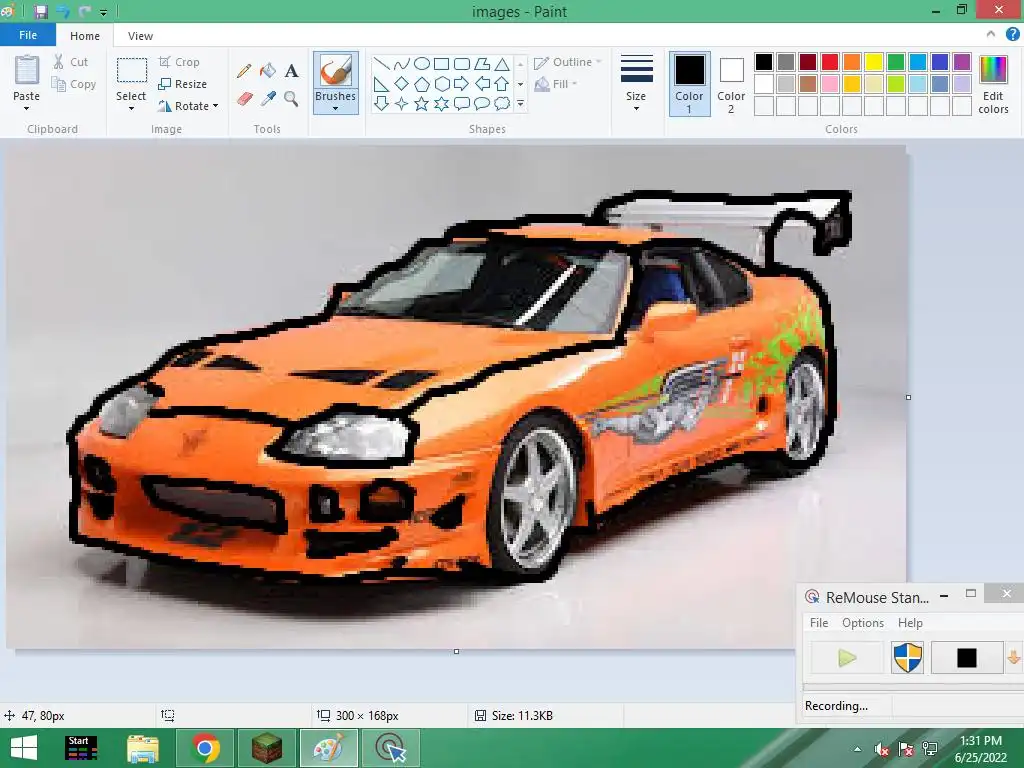Select the Eraser tool

(x=244, y=99)
